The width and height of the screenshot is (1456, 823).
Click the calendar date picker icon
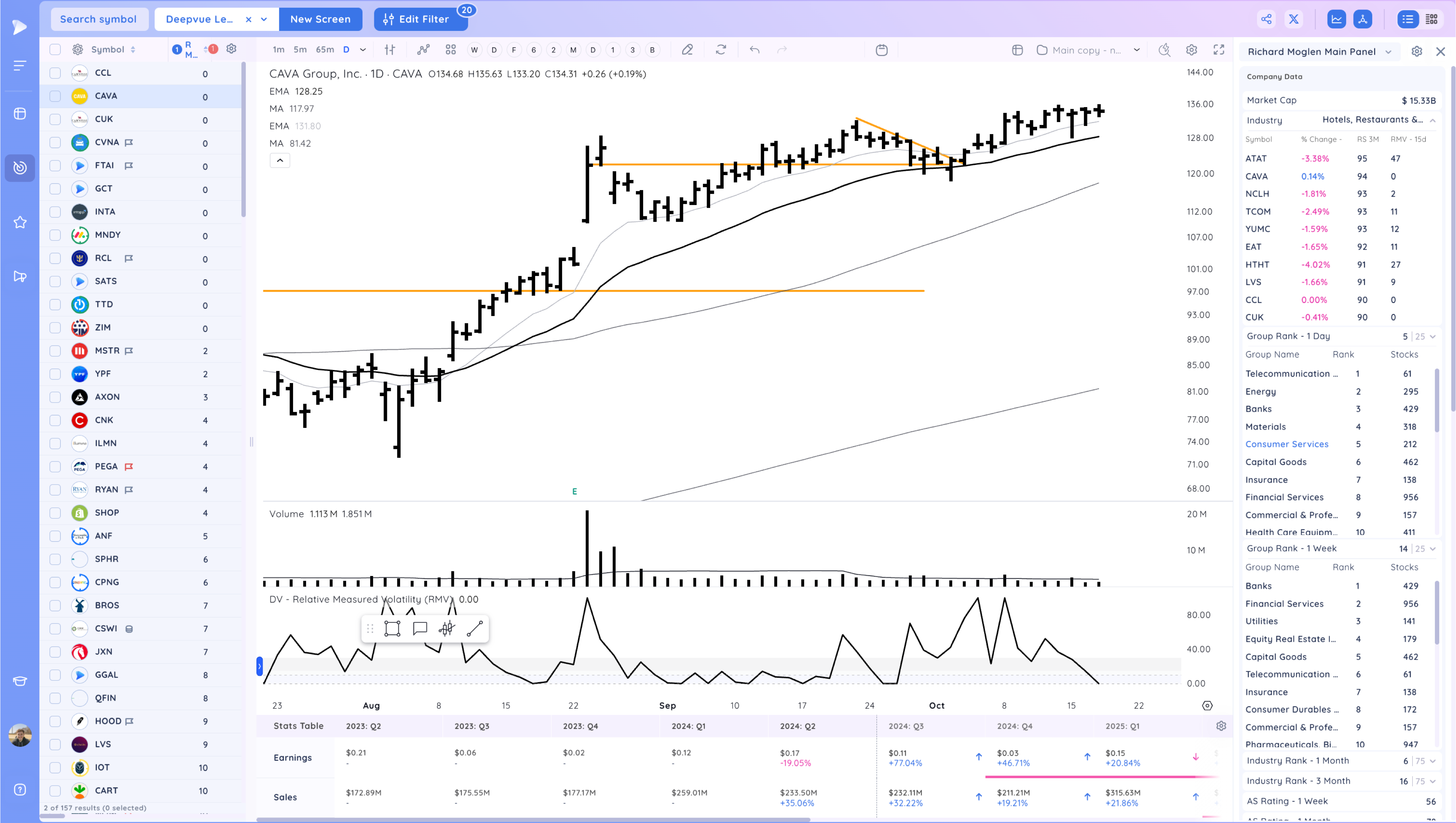[881, 50]
